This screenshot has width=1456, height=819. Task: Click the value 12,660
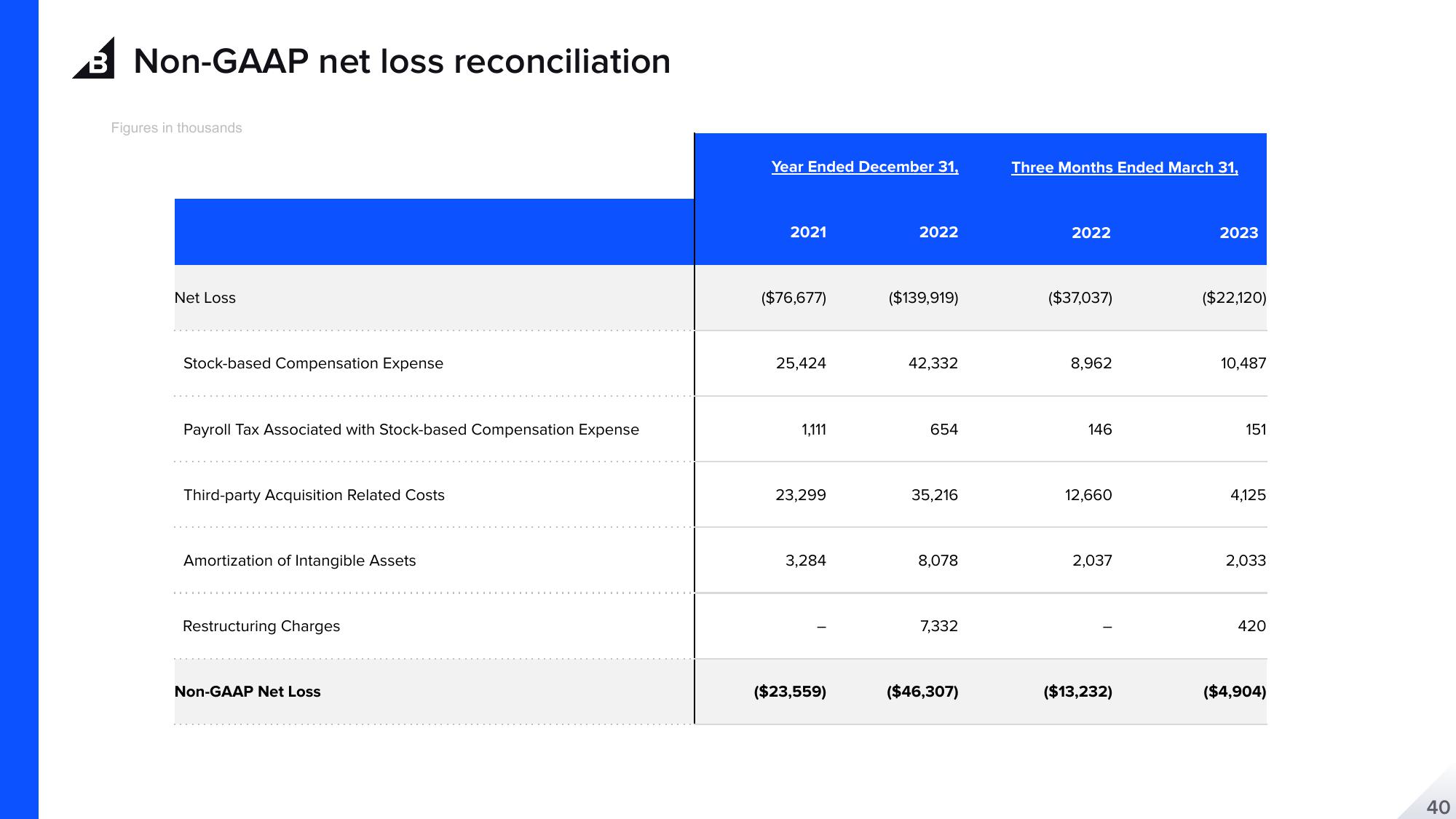tap(1088, 495)
